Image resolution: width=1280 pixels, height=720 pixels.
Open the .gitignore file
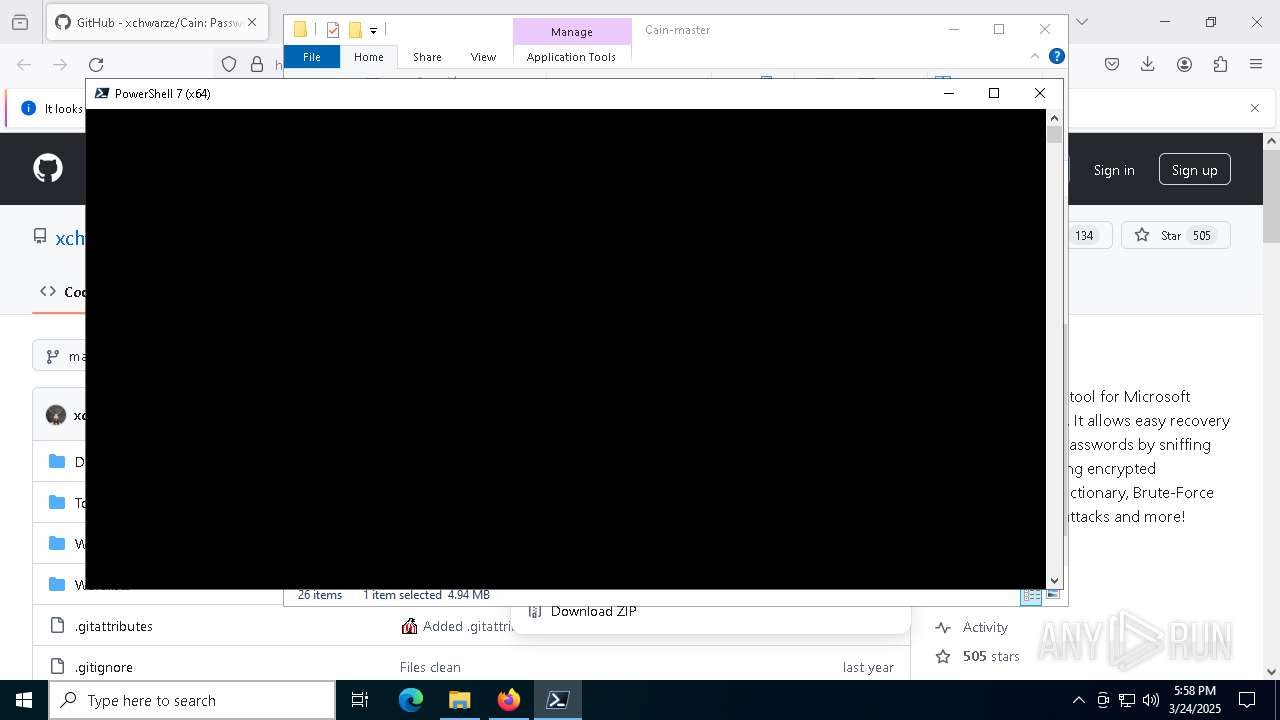(104, 667)
